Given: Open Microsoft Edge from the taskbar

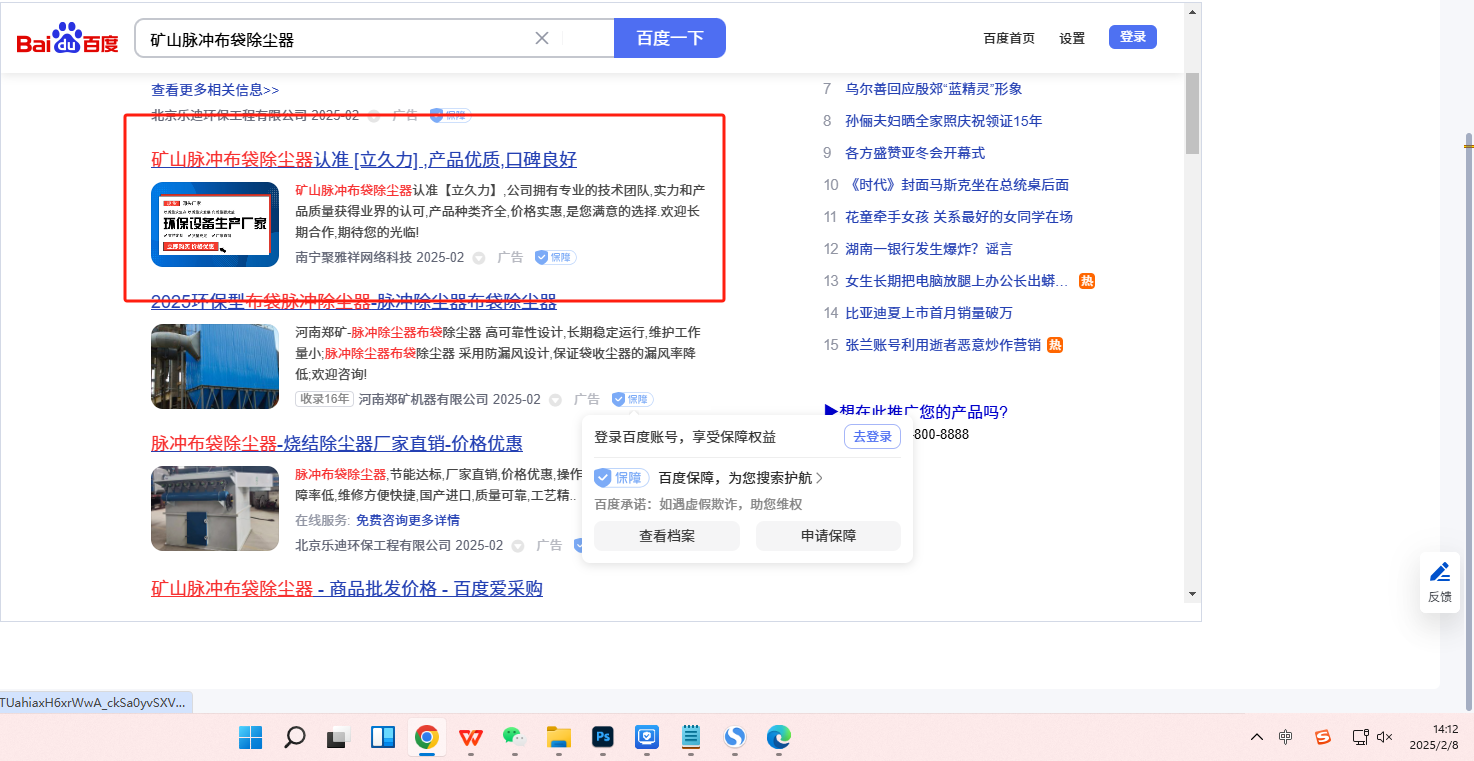Looking at the screenshot, I should (x=779, y=738).
